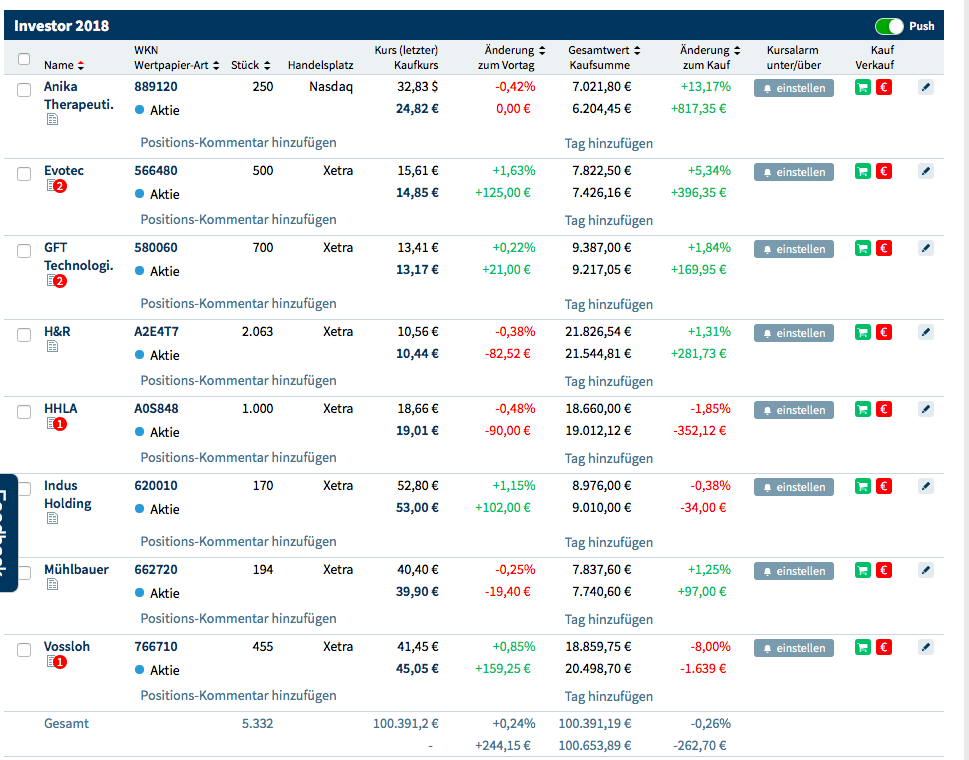
Task: Sort by the Wertpapier-Art column arrows
Action: click(x=216, y=65)
